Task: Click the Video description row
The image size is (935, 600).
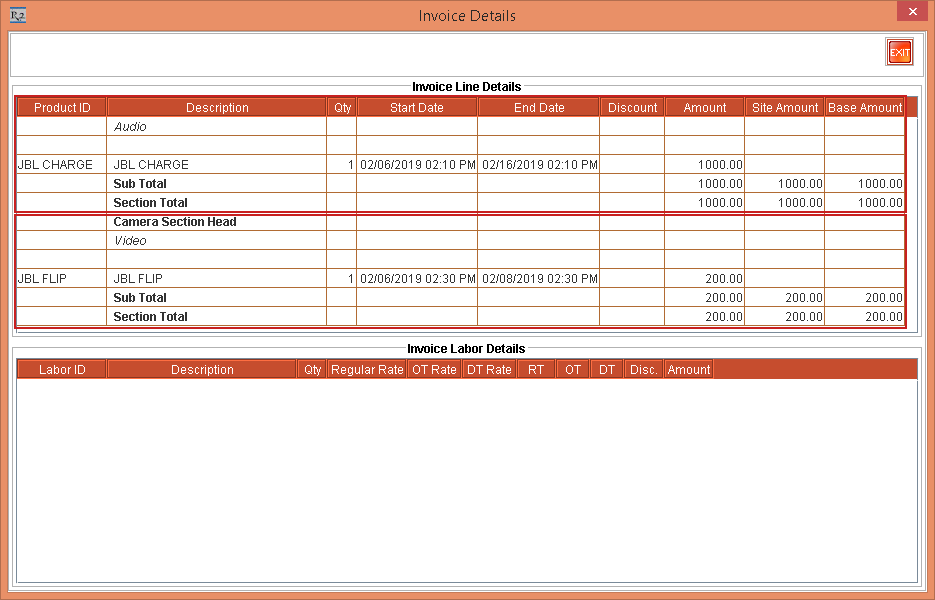Action: click(130, 241)
